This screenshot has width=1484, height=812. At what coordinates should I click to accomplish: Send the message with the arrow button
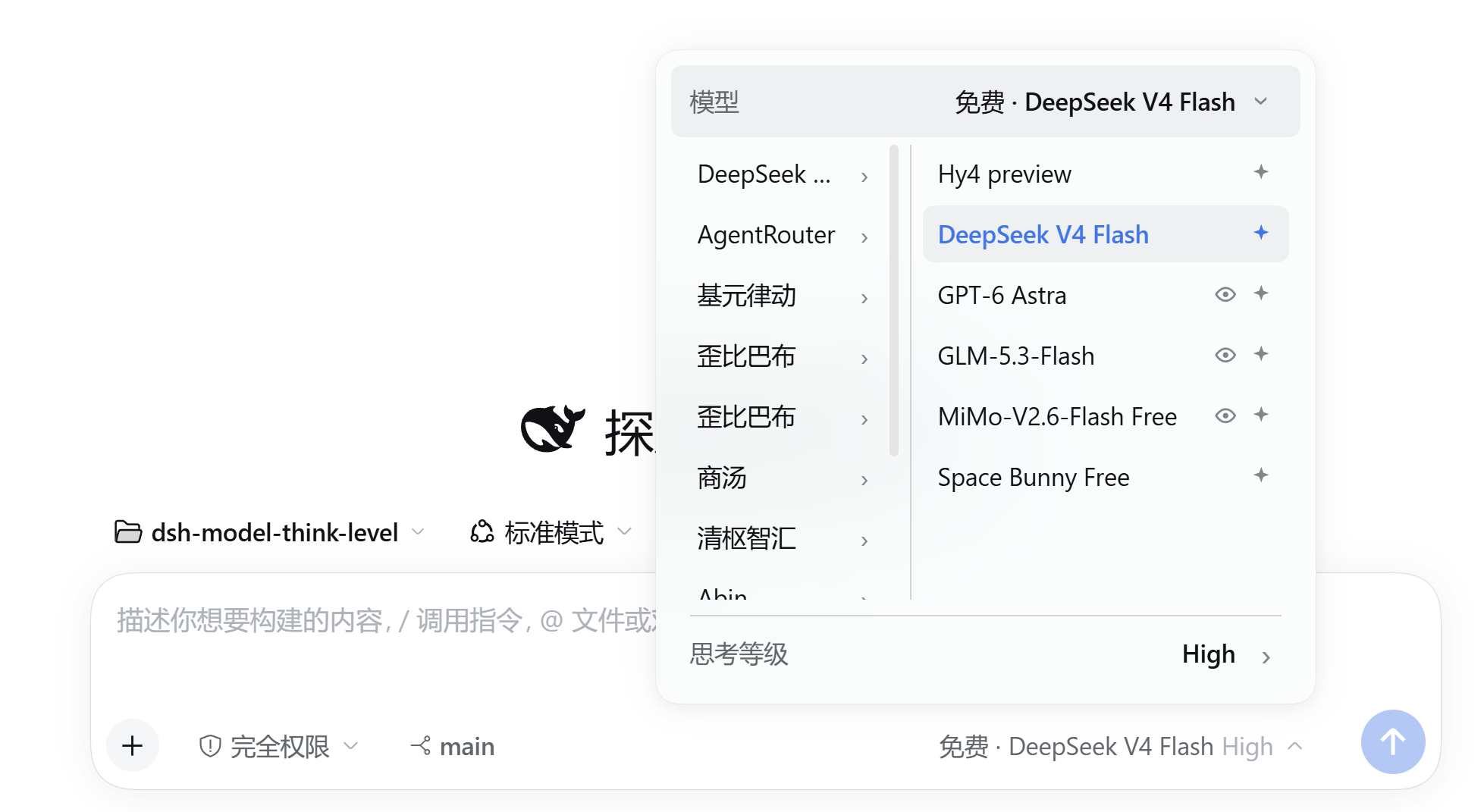pos(1393,741)
